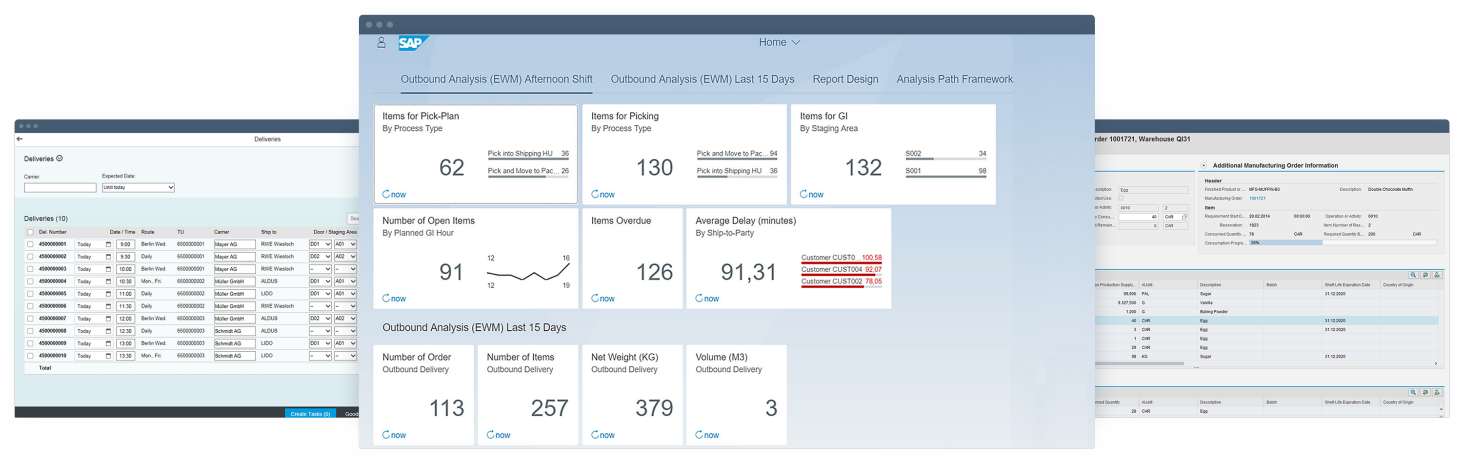Click the consumption progress bar at 39%

[1342, 242]
